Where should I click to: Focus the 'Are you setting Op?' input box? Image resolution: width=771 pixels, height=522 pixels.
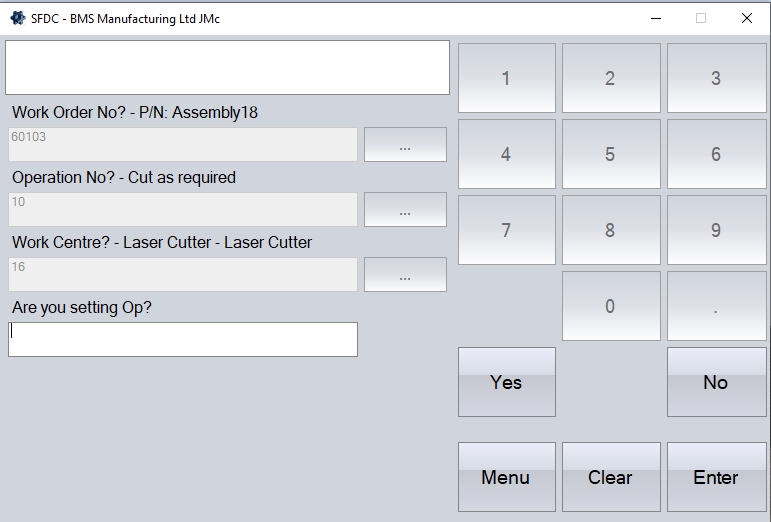[x=183, y=339]
